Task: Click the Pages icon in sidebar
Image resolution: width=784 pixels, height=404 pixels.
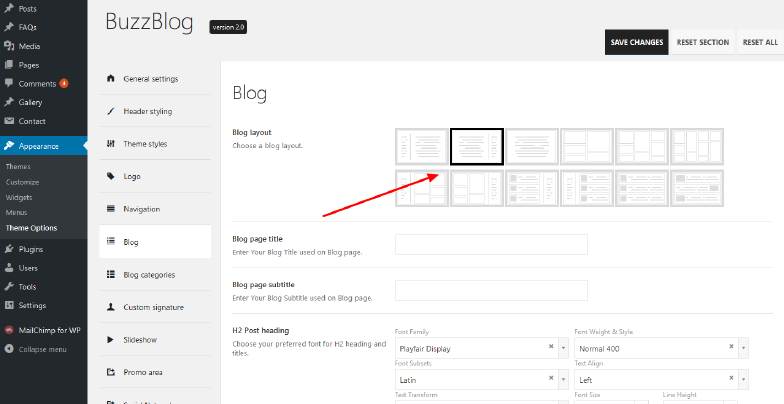Action: pos(9,64)
